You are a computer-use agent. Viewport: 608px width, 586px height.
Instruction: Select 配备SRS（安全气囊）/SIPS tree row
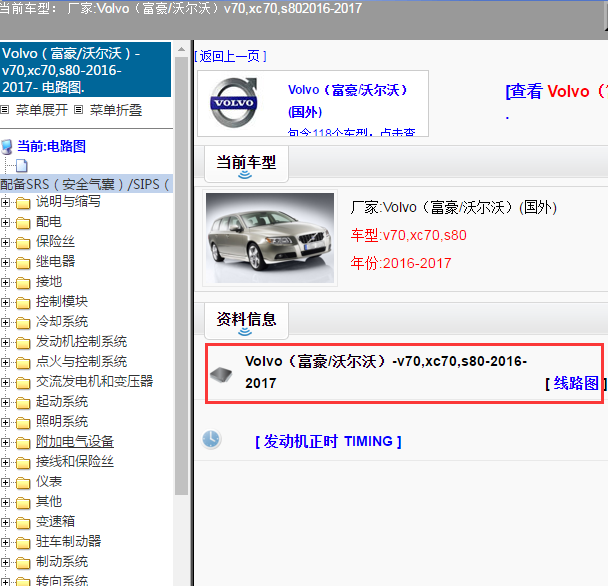(86, 184)
